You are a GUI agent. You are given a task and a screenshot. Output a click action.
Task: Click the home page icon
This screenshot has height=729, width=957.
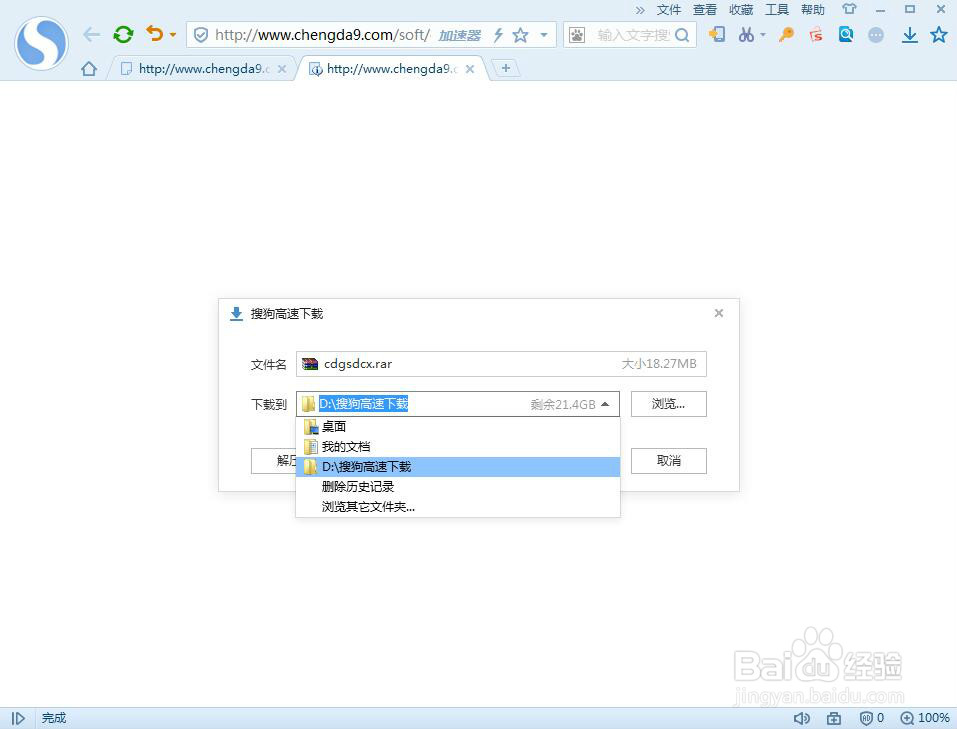point(89,68)
